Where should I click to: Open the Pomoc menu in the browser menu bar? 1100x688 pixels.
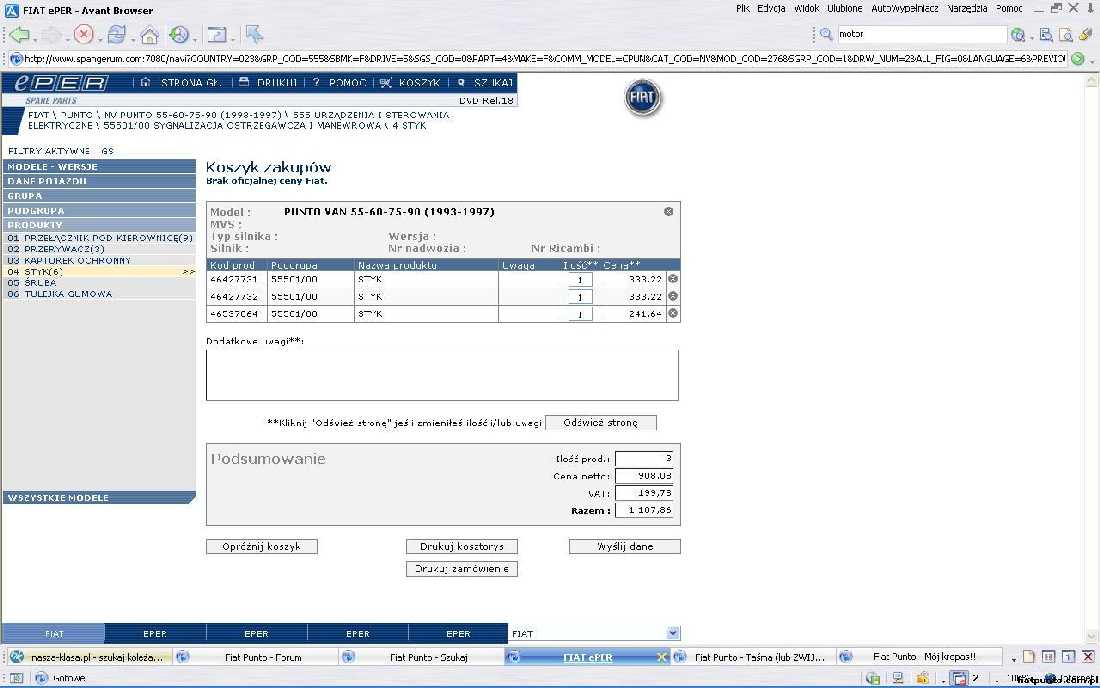click(x=1009, y=8)
